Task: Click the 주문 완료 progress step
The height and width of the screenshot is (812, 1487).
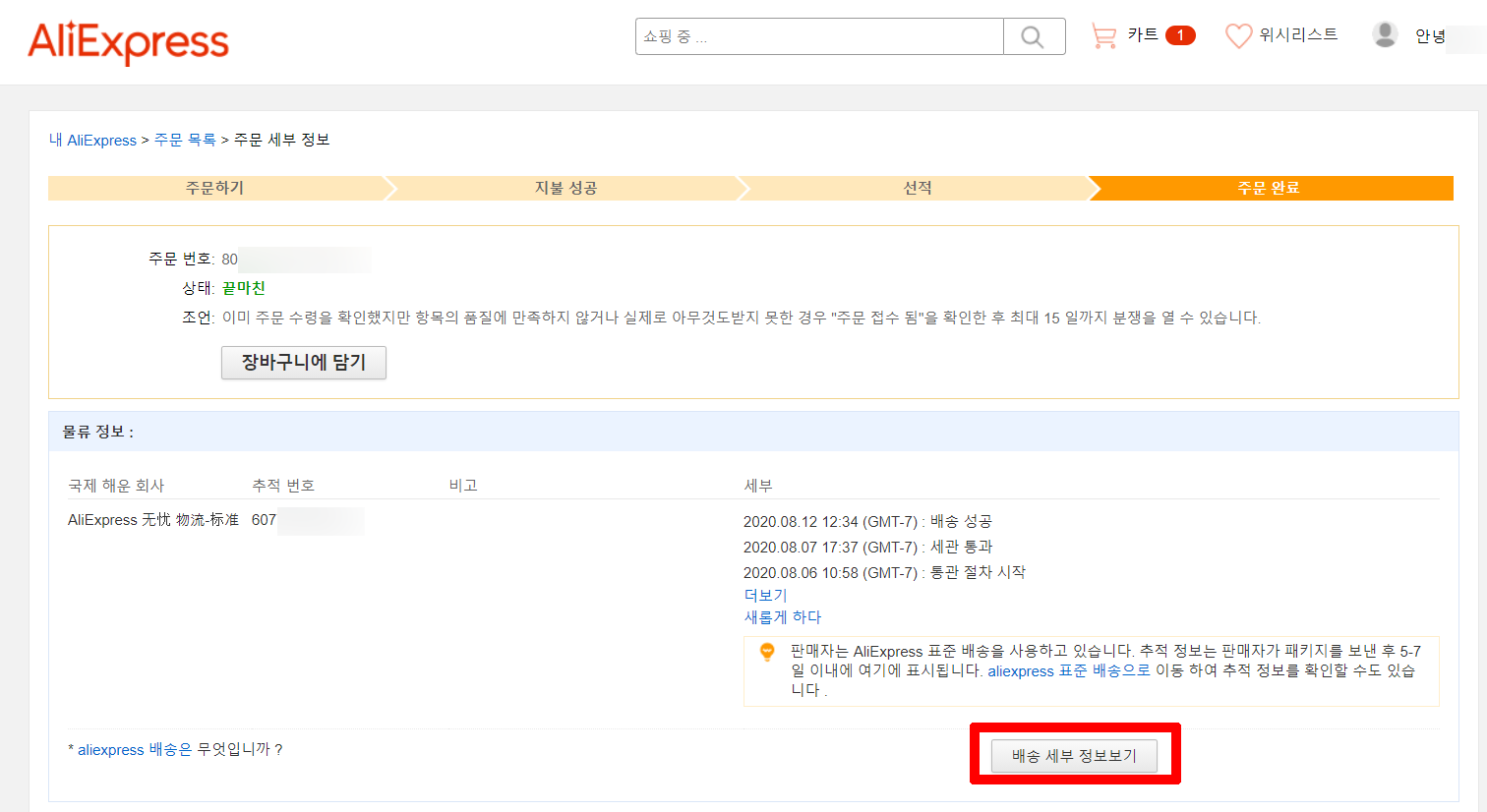Action: click(x=1269, y=188)
